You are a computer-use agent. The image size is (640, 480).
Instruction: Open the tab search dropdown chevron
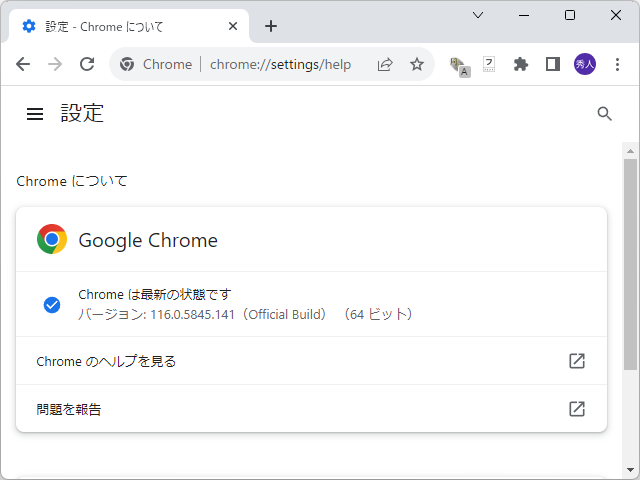coord(478,16)
